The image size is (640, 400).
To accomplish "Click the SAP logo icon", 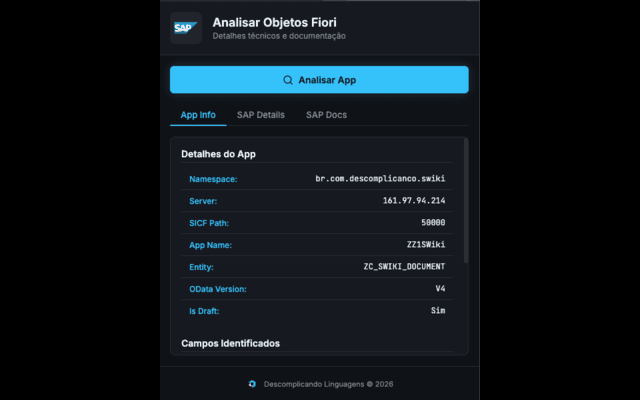I will (x=186, y=28).
